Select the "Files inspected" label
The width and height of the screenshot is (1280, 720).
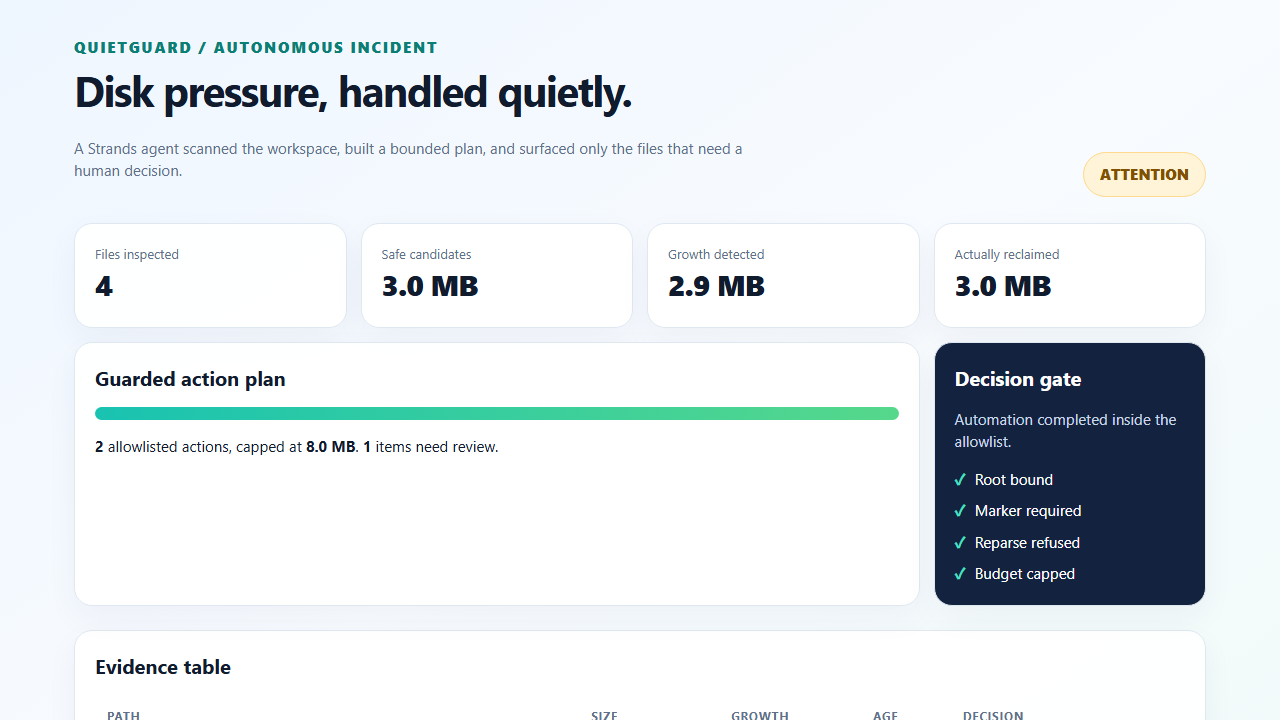click(x=137, y=255)
